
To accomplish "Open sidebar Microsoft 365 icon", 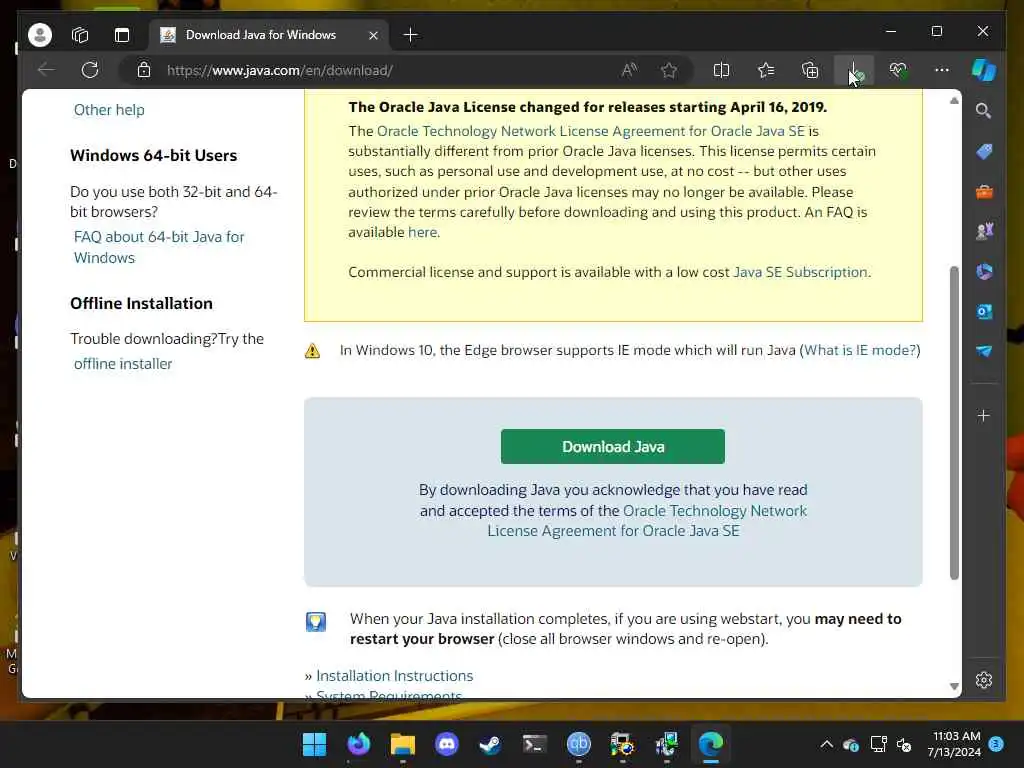I will [x=984, y=271].
